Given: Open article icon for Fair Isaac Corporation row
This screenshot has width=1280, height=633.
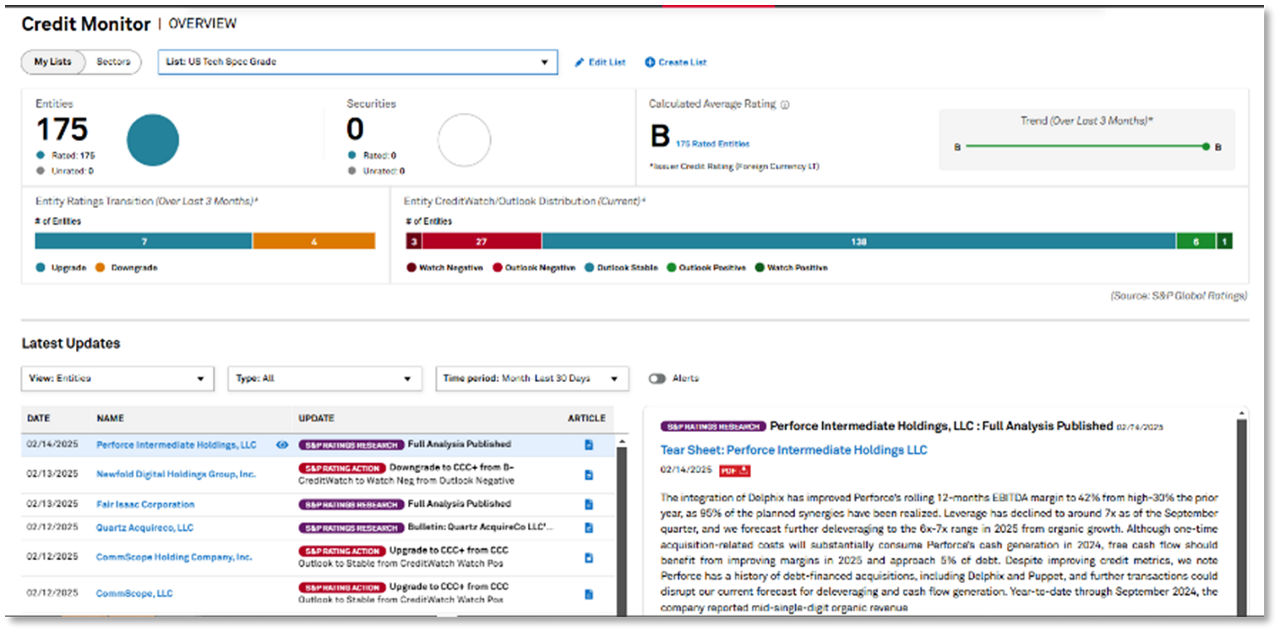Looking at the screenshot, I should (589, 504).
